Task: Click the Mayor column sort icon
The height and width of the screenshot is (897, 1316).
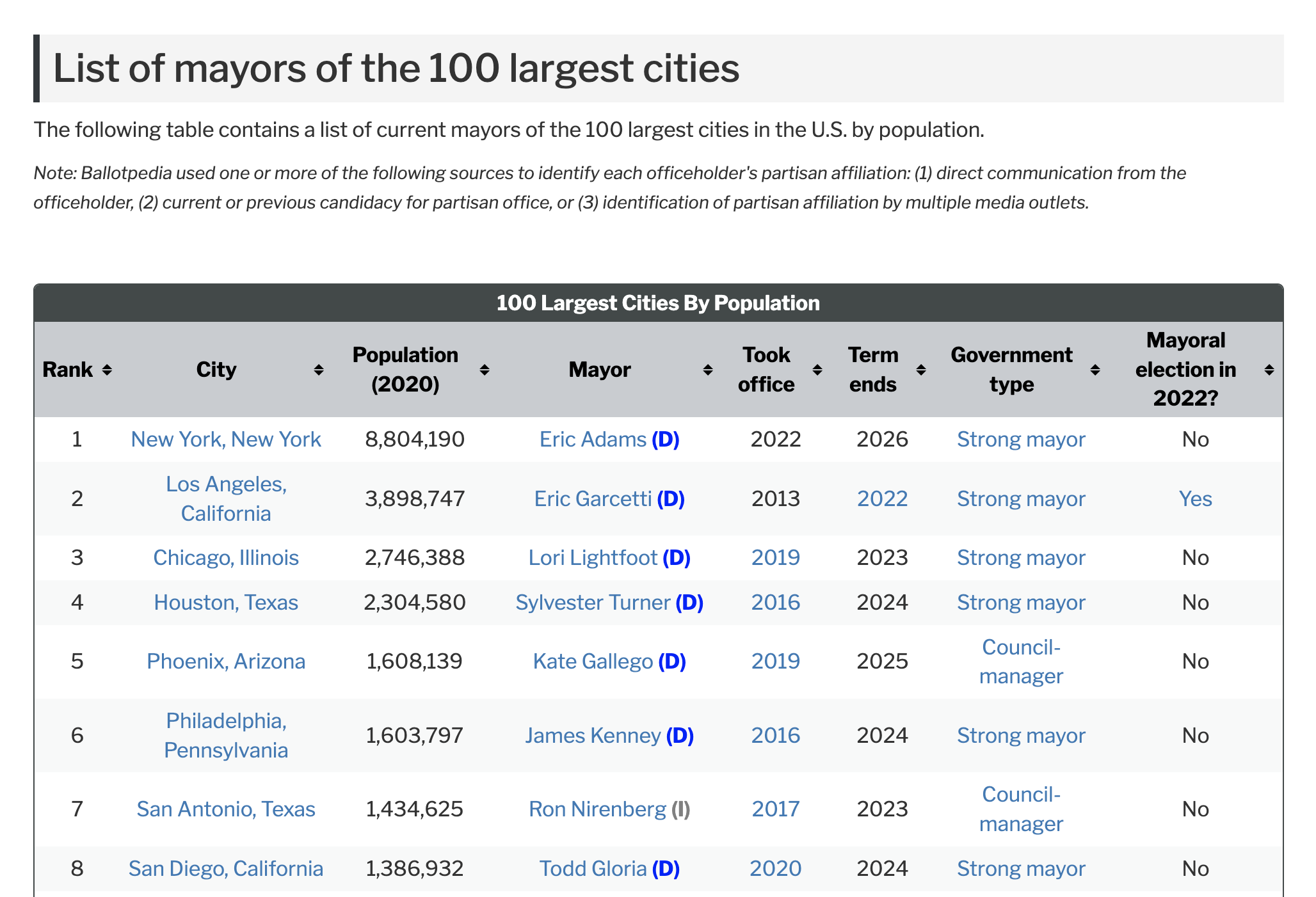Action: [707, 370]
